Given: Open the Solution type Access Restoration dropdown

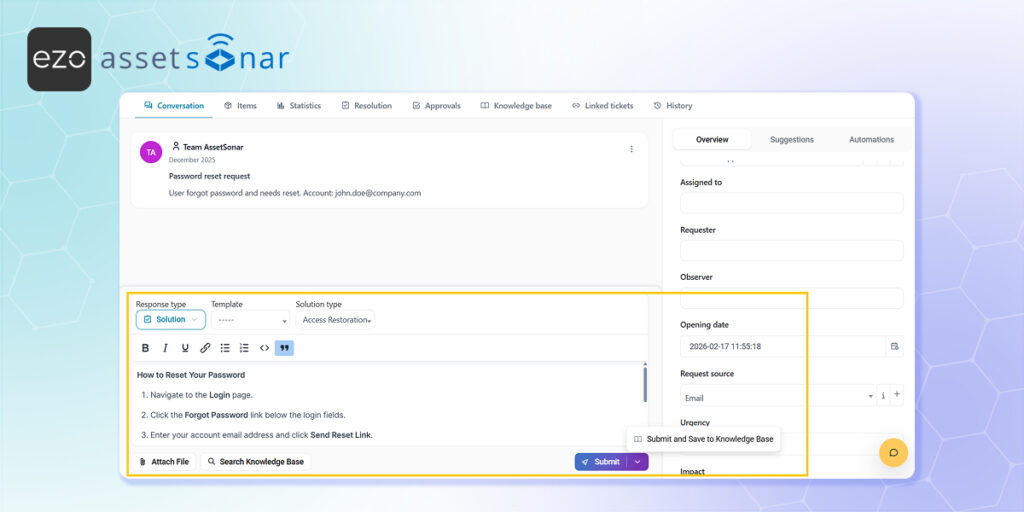Looking at the screenshot, I should point(336,320).
